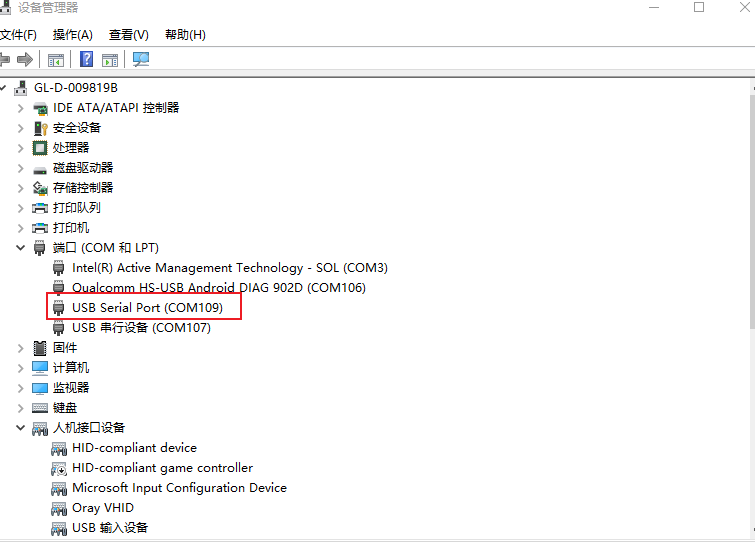The width and height of the screenshot is (755, 542).
Task: Click the show/hide console tree icon
Action: [56, 60]
